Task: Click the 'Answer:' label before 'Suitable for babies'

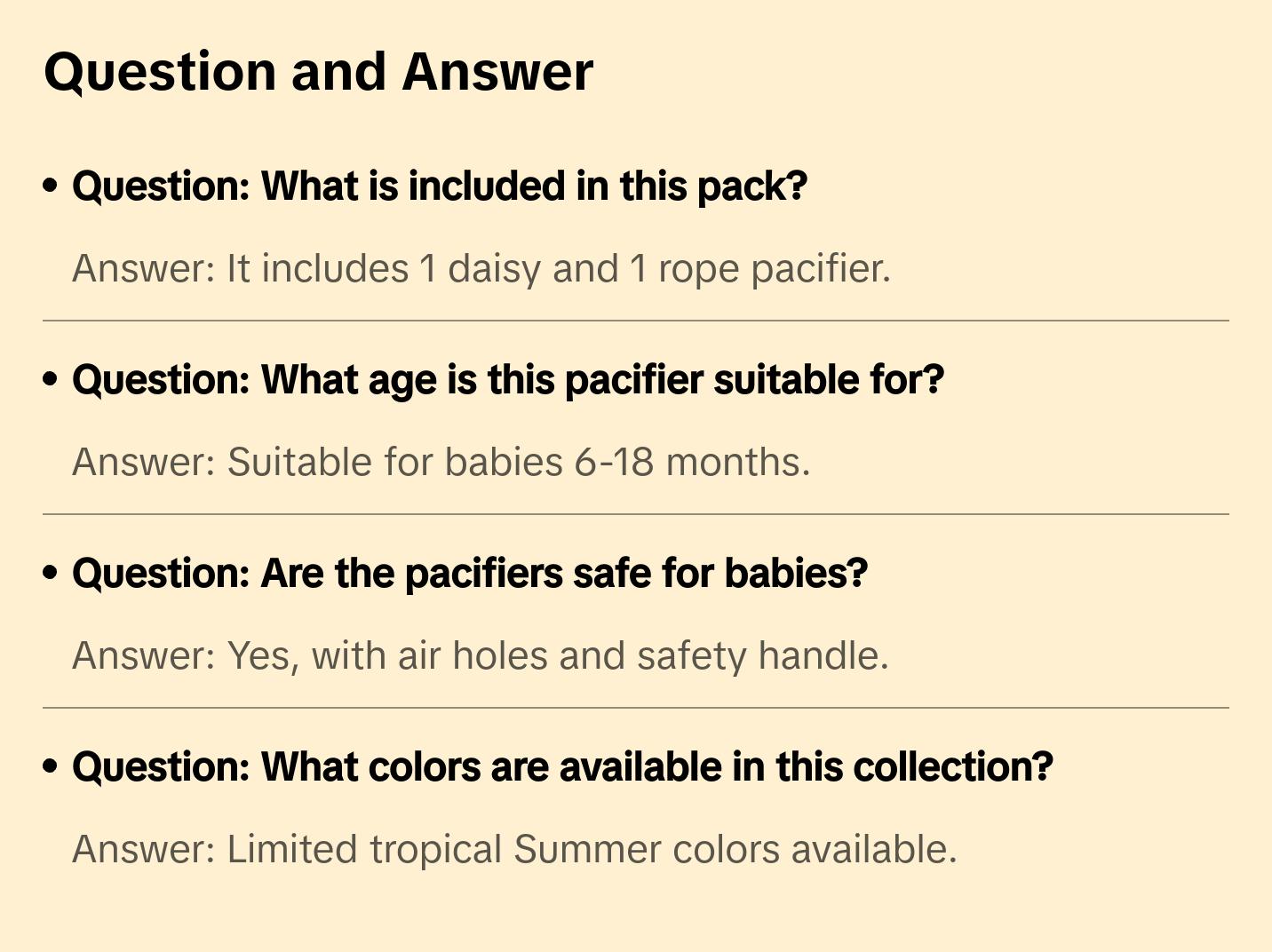Action: [x=144, y=463]
